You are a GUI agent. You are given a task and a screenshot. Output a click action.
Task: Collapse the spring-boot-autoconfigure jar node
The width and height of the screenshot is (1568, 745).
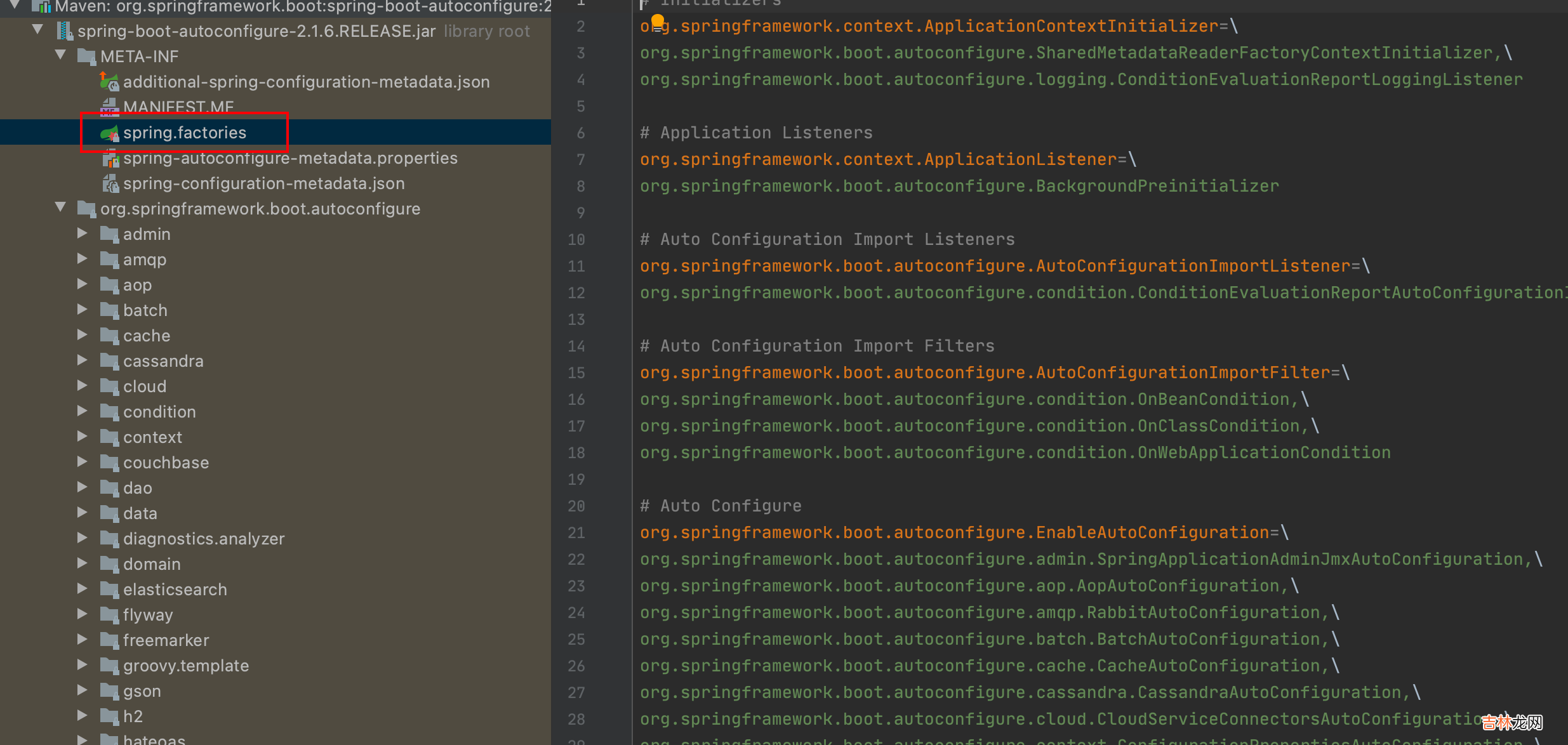point(37,29)
